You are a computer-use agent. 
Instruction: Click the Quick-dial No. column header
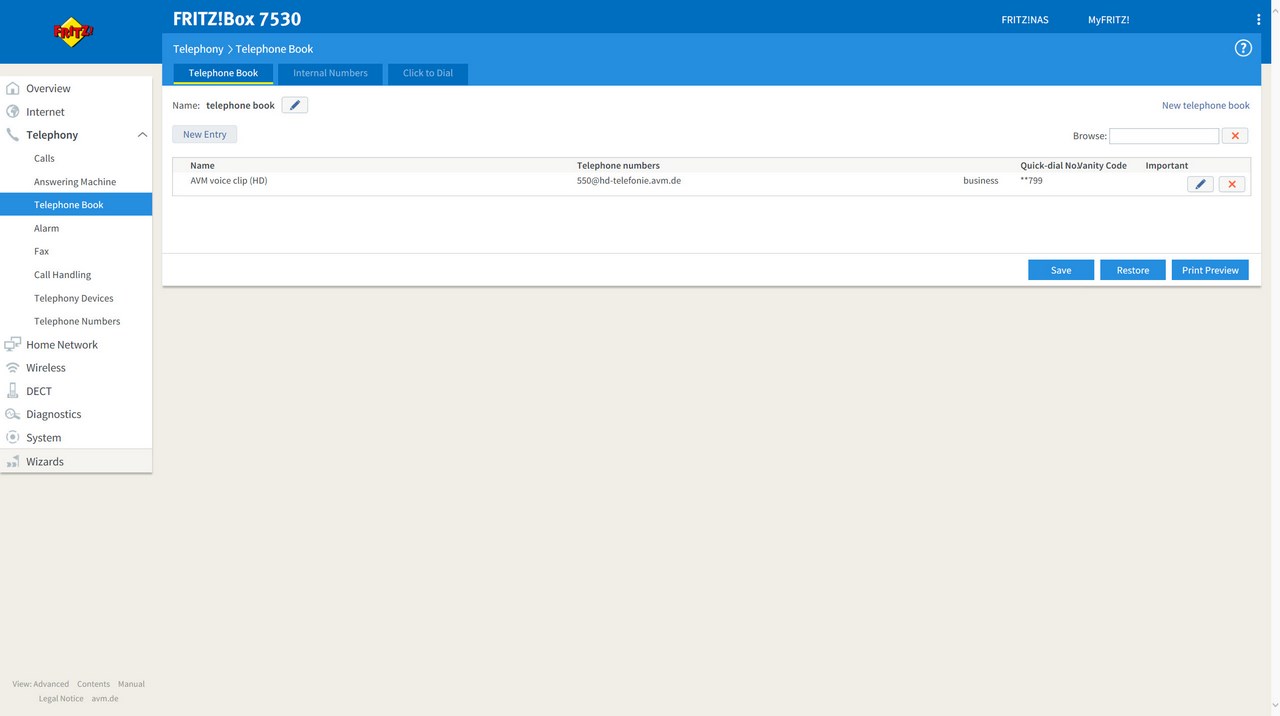point(1049,166)
